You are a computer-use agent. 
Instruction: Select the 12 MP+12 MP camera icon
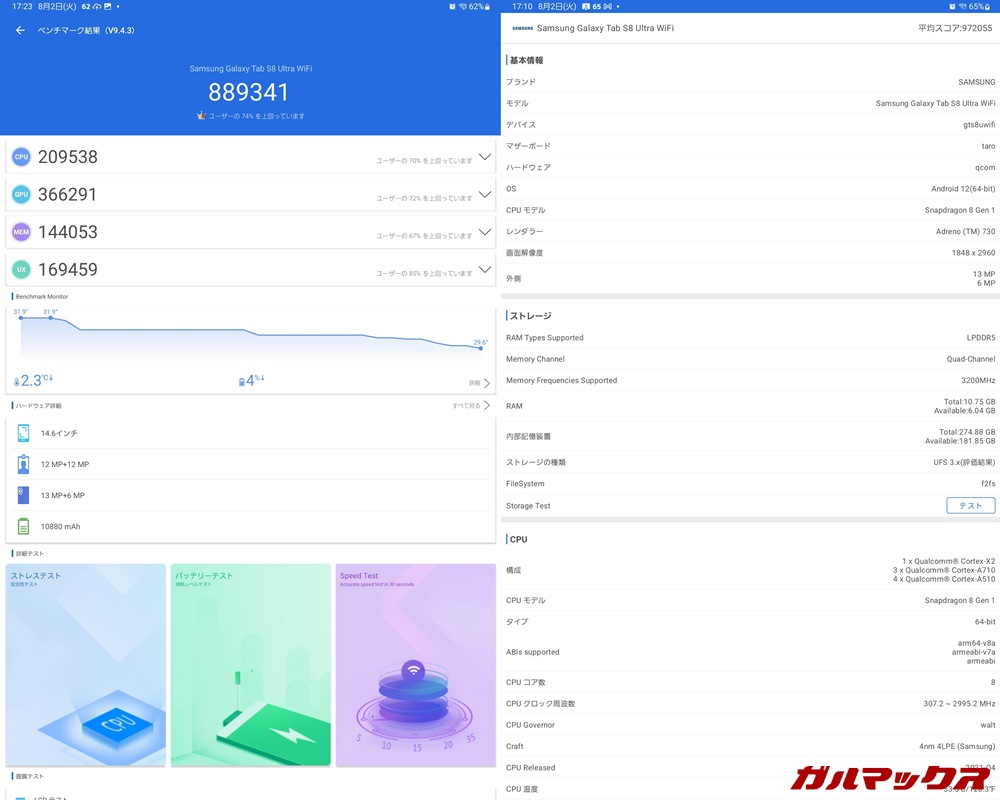click(x=24, y=464)
